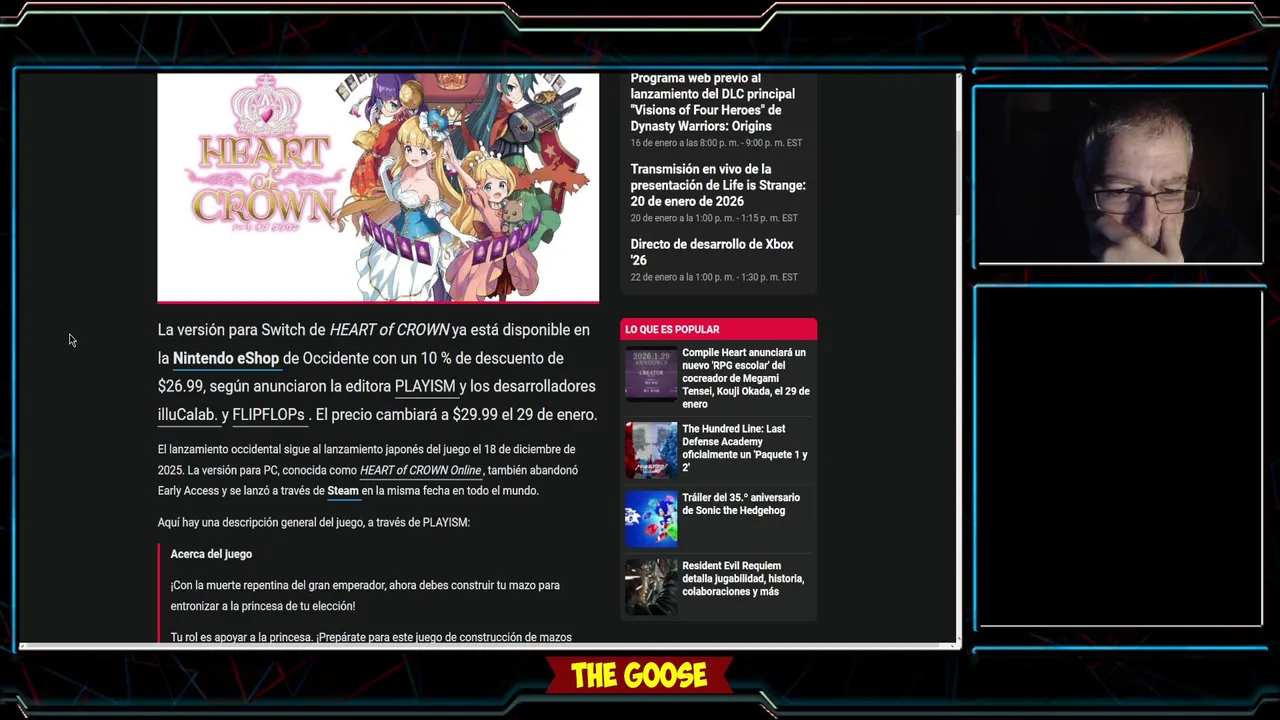Click the '22 de enero' event time line
Viewport: 1280px width, 720px height.
714,277
